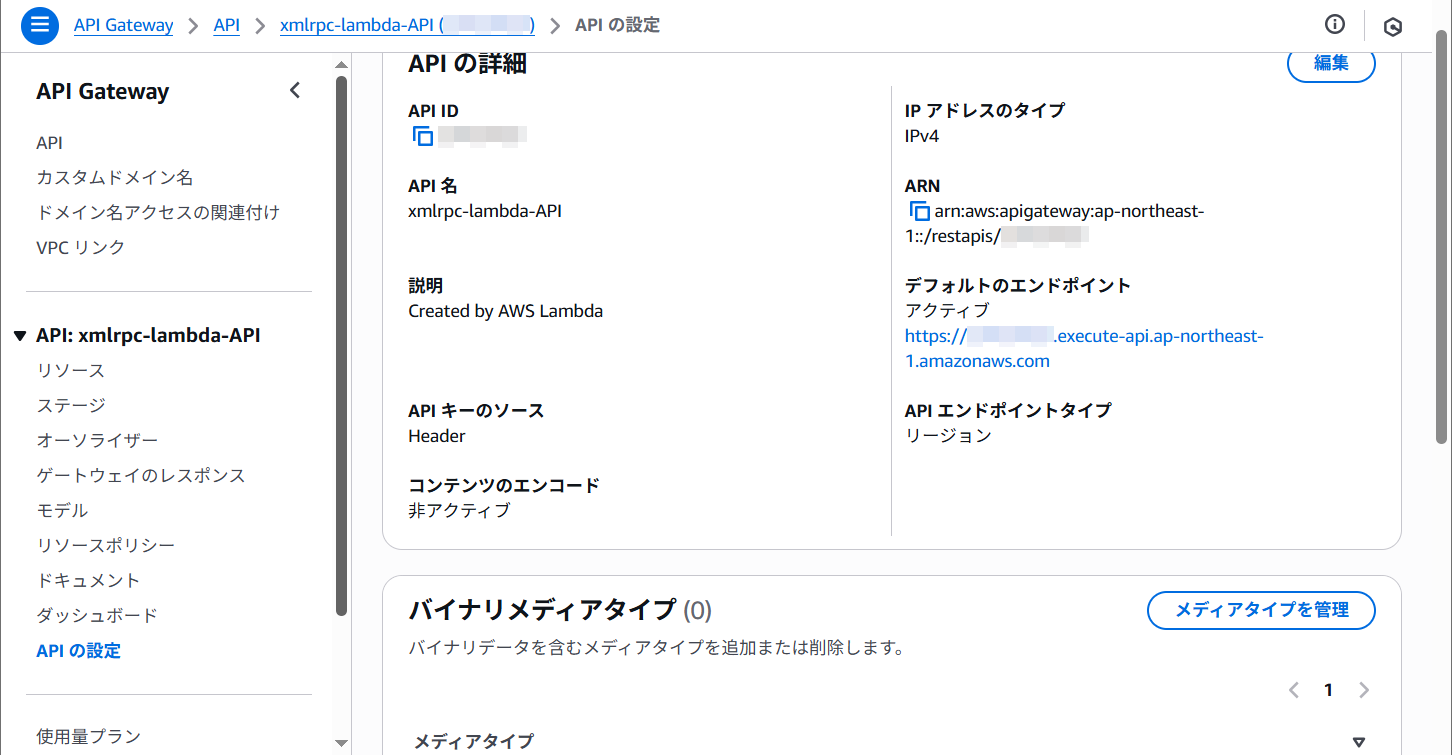
Task: Go to next media types page
Action: point(1363,690)
